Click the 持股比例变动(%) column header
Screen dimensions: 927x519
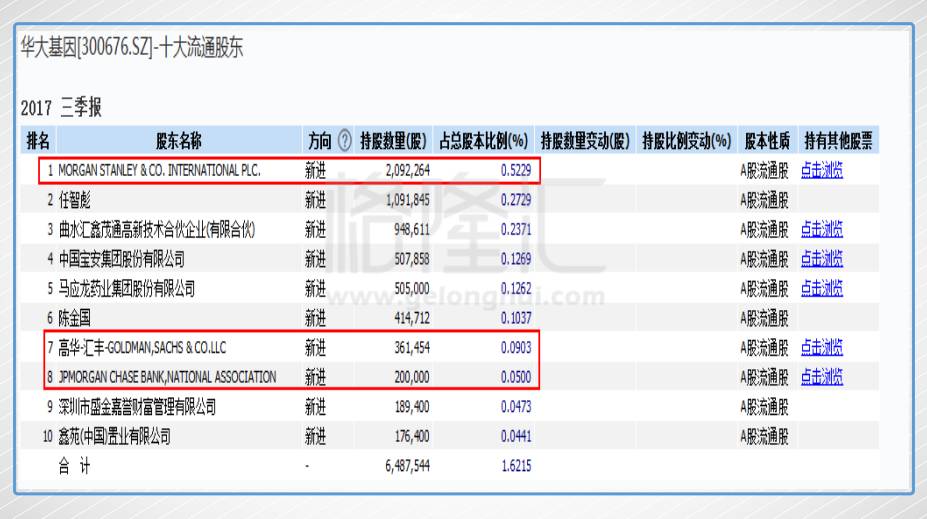pyautogui.click(x=687, y=142)
